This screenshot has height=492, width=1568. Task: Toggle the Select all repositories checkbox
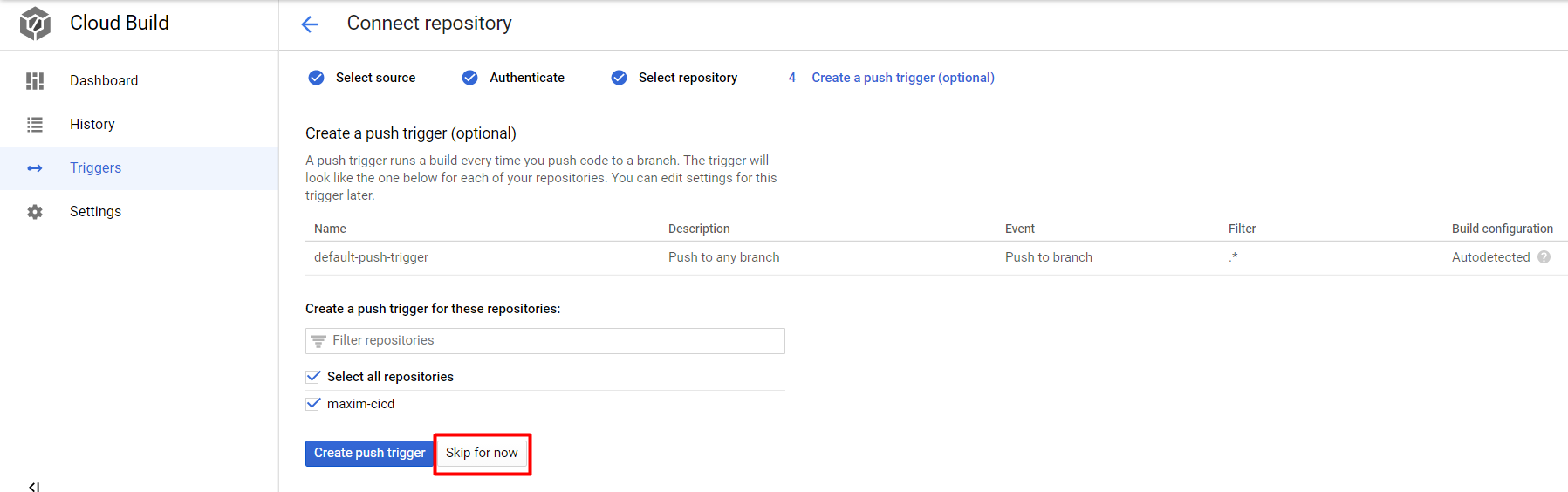[x=313, y=377]
